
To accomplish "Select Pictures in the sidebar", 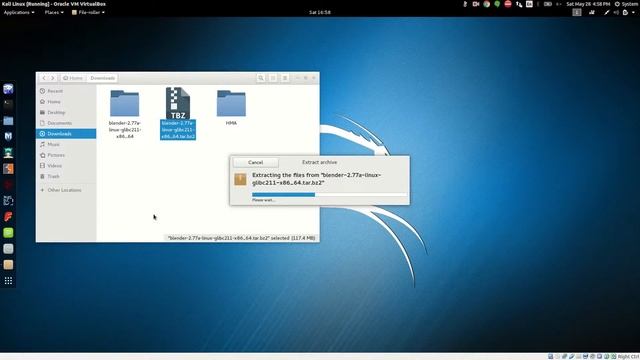I will [x=66, y=155].
